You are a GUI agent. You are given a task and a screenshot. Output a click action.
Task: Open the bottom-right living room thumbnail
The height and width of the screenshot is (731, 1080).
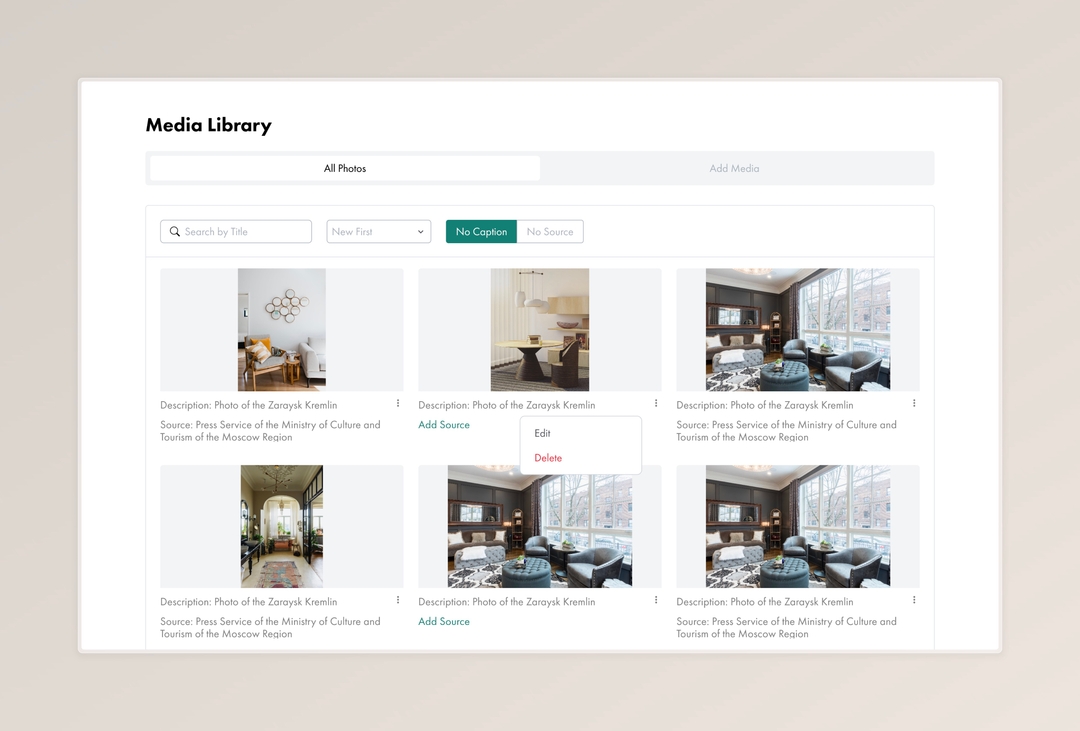pos(798,526)
